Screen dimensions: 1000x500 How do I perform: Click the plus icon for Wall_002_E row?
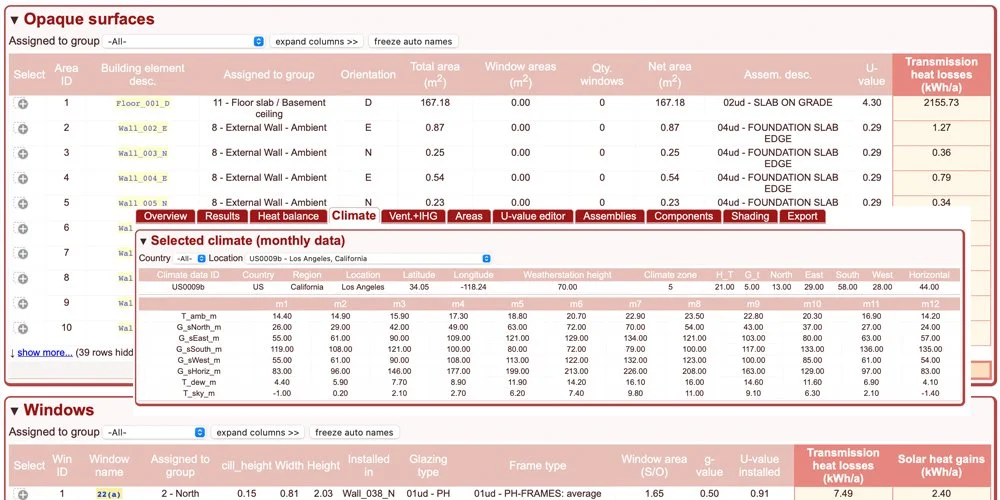tap(22, 129)
